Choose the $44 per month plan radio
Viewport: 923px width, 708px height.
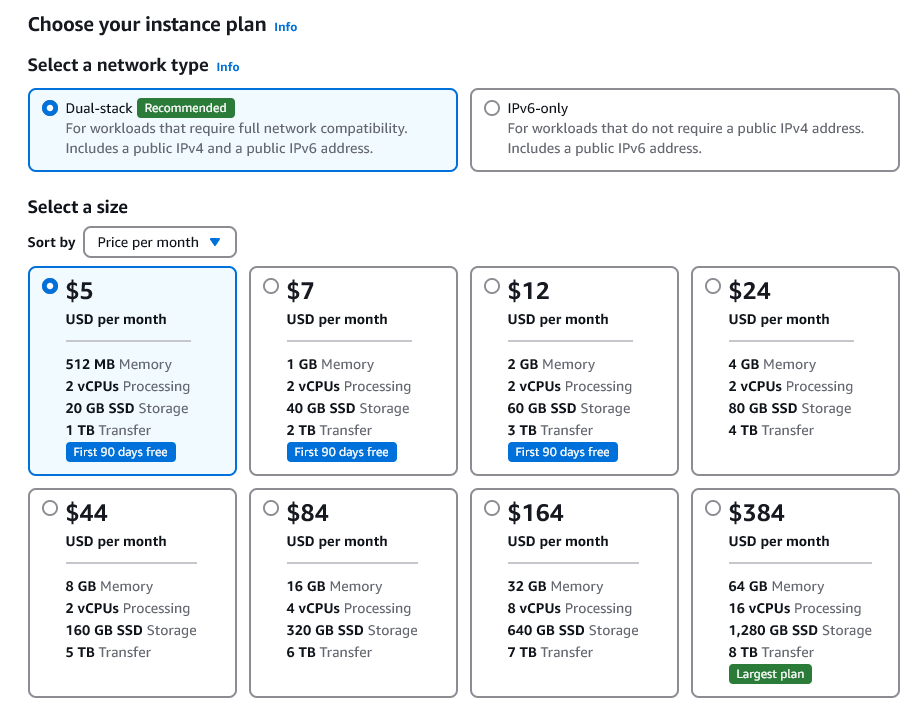click(x=50, y=509)
